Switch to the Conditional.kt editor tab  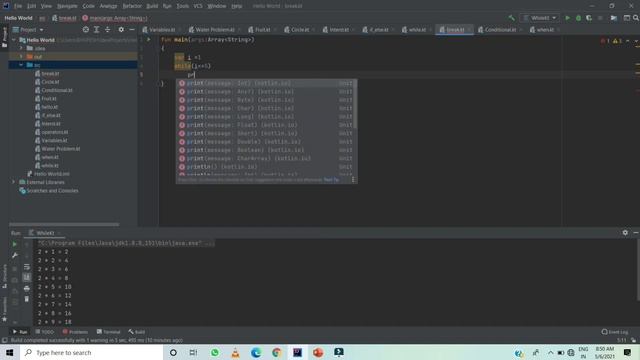coord(500,30)
